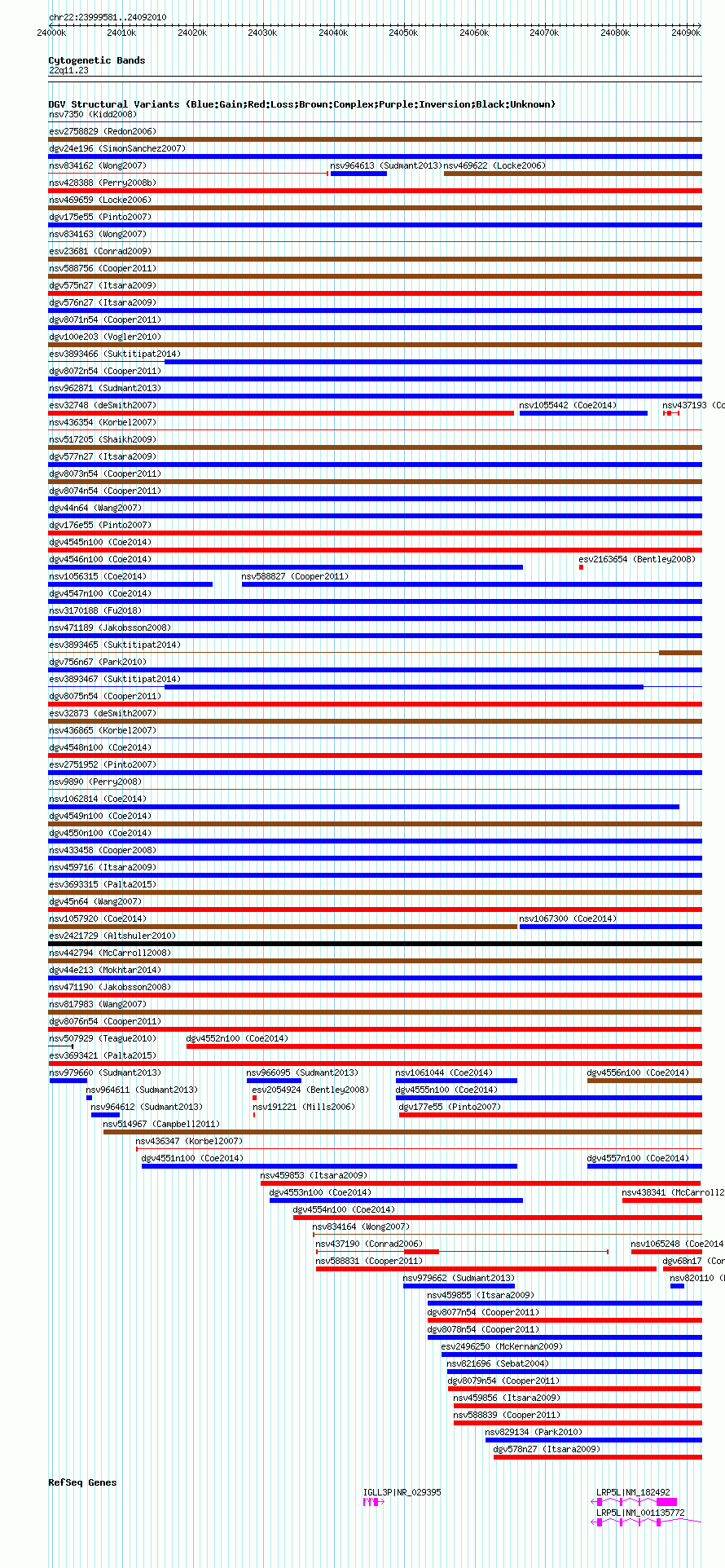
Task: Click the 'Cytogenetic Bands' track title
Action: click(97, 60)
